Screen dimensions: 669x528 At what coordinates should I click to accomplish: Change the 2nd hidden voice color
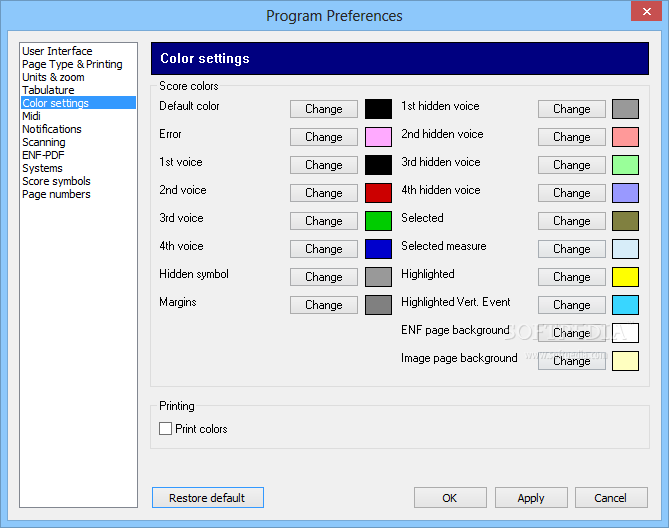pos(572,137)
